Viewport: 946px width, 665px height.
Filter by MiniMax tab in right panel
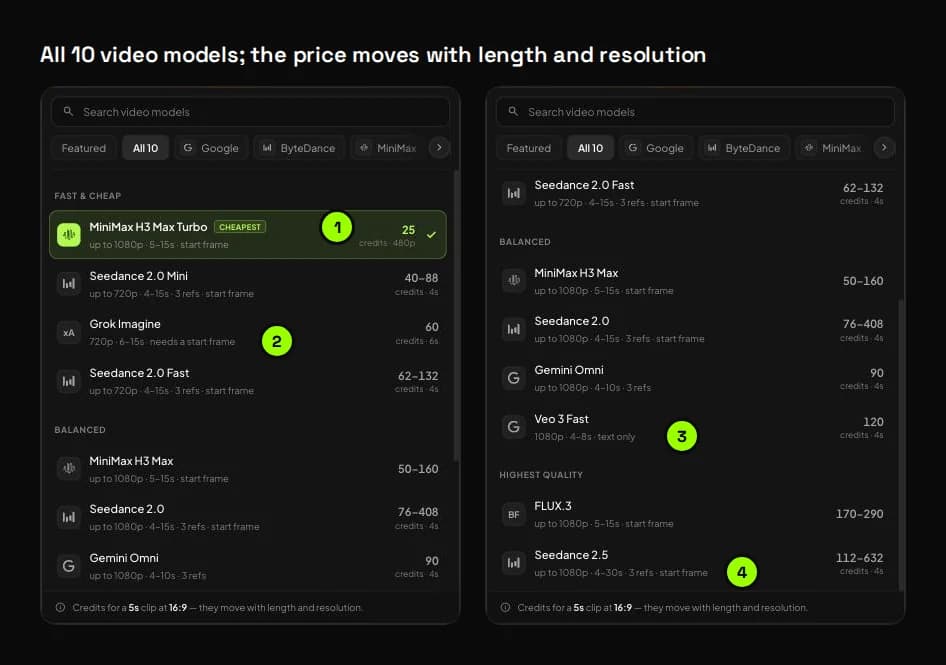point(832,148)
